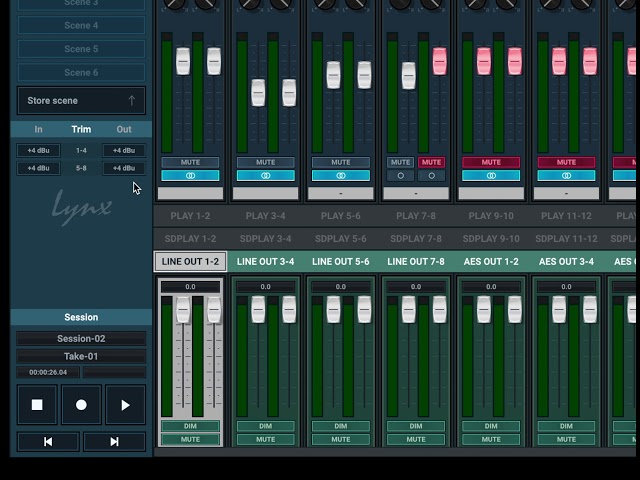Select the SDPLAY 7-8 source tab
Screen dimensions: 640x480
click(x=416, y=239)
